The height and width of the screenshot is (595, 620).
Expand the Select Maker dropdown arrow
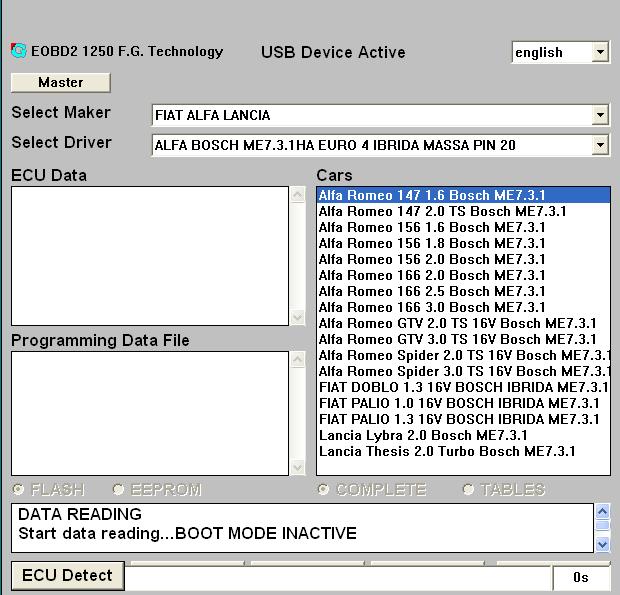[600, 115]
